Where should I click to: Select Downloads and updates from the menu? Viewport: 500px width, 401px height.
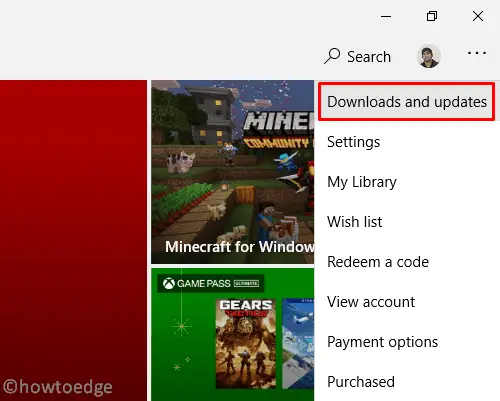(407, 102)
